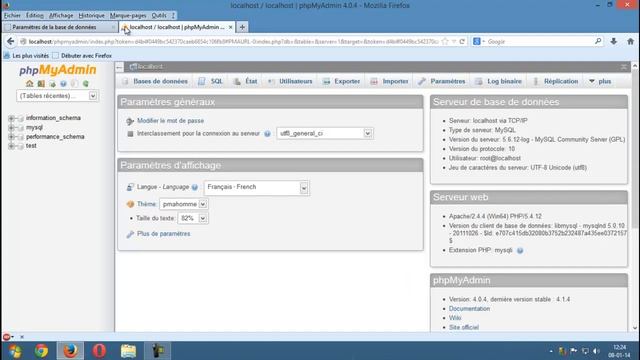Collapse the navigation panel toggle icon
The height and width of the screenshot is (360, 640).
119,67
